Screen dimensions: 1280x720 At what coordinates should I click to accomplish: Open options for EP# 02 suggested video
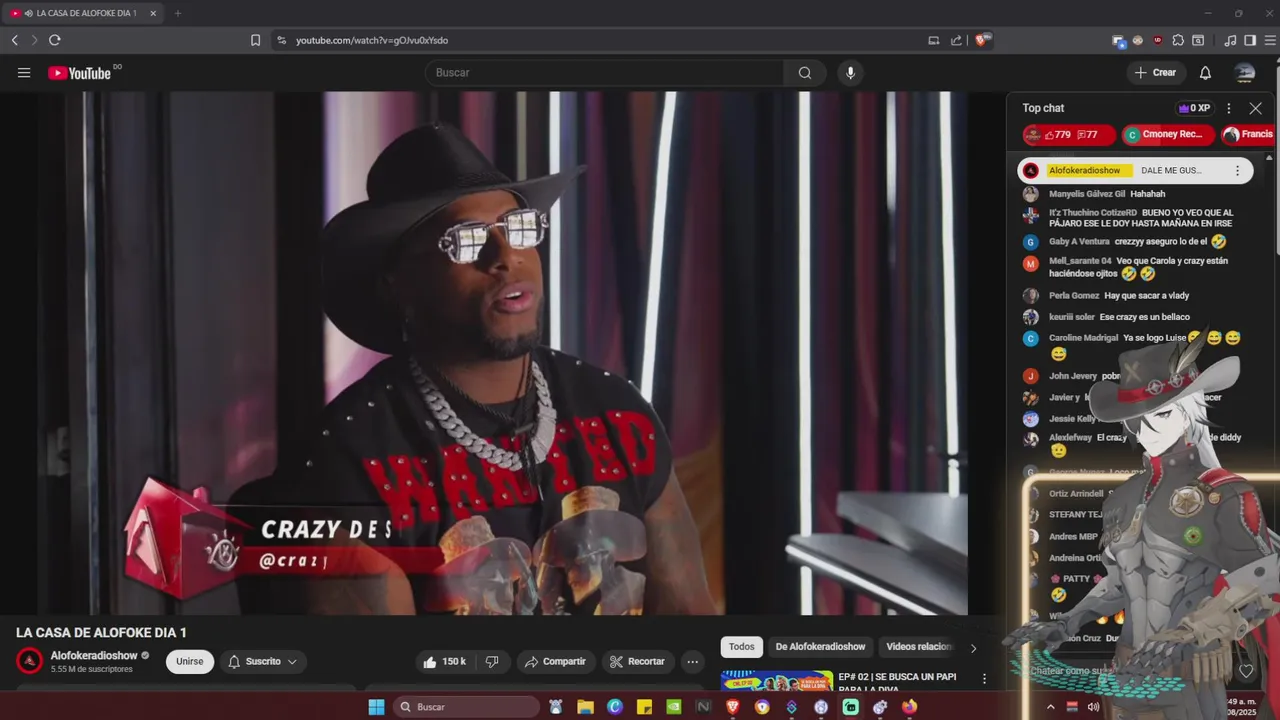click(x=984, y=679)
